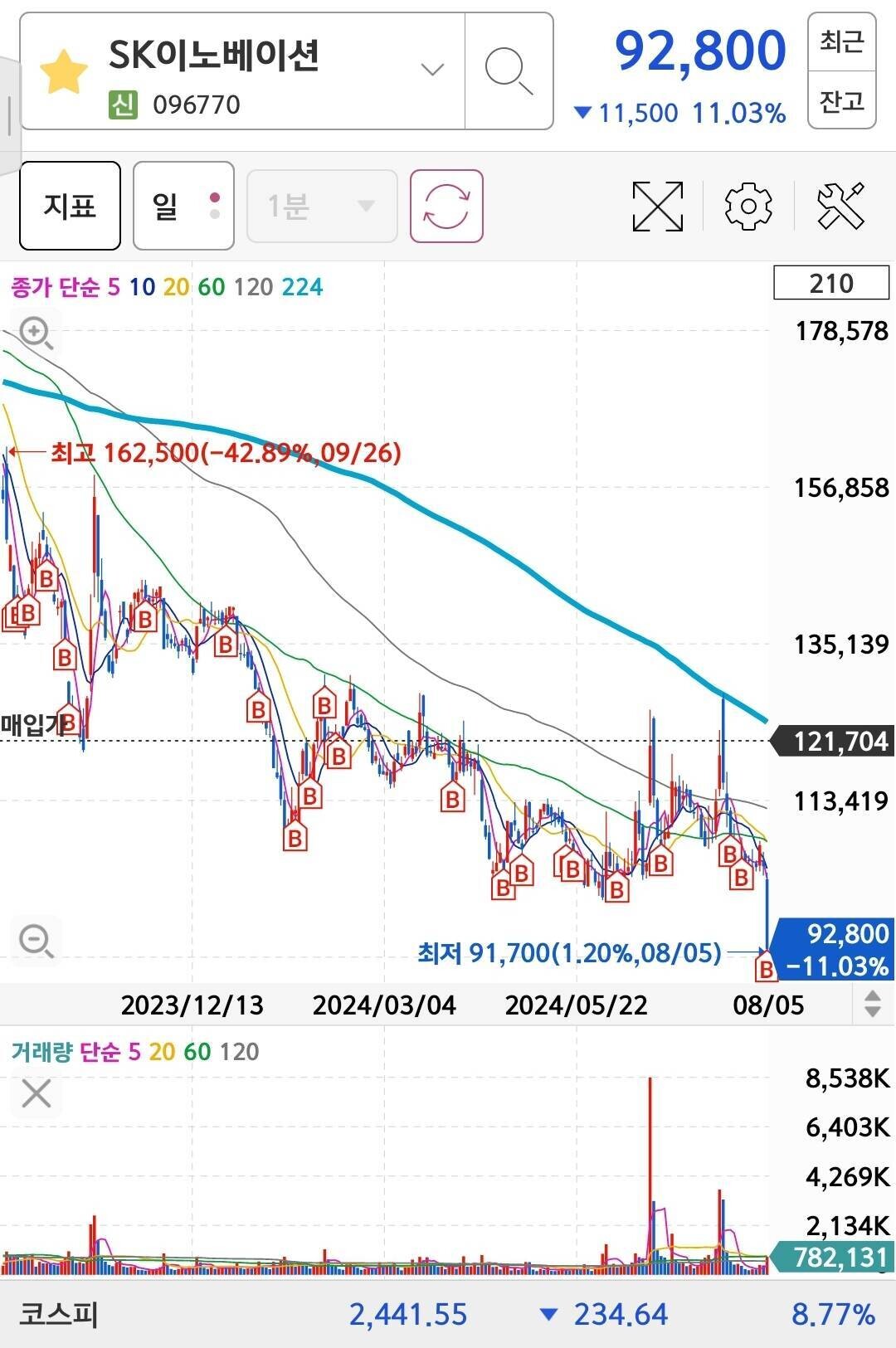This screenshot has height=1348, width=896.
Task: Open the drawing tools icon
Action: (x=840, y=206)
